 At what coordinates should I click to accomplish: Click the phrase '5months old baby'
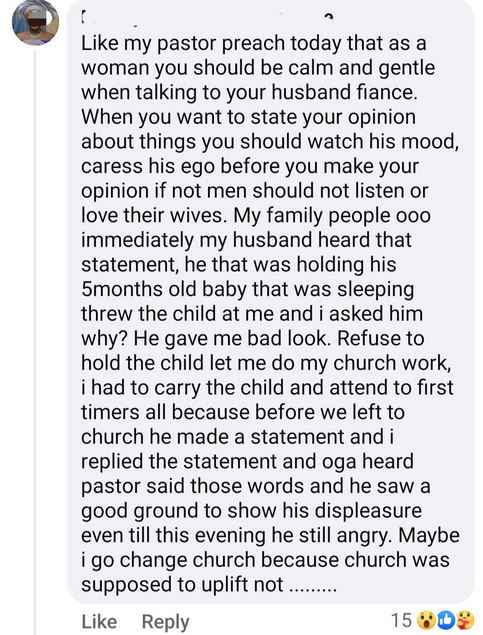point(164,290)
